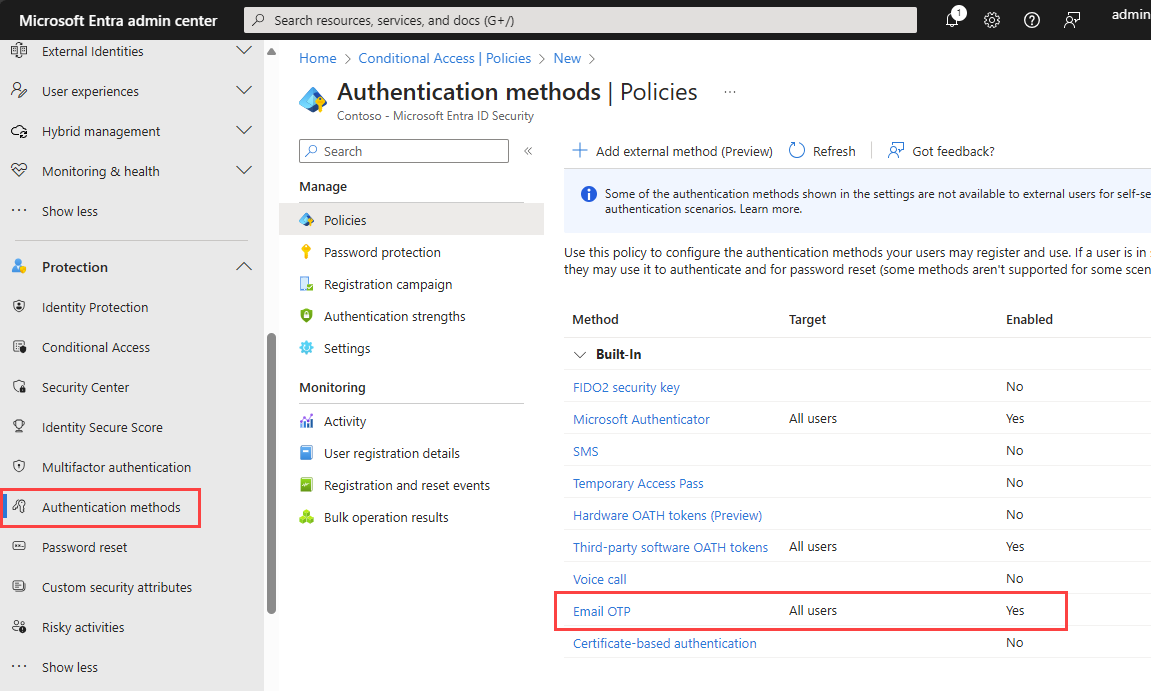Open Authentication strengths menu item
Image resolution: width=1151 pixels, height=691 pixels.
(394, 317)
